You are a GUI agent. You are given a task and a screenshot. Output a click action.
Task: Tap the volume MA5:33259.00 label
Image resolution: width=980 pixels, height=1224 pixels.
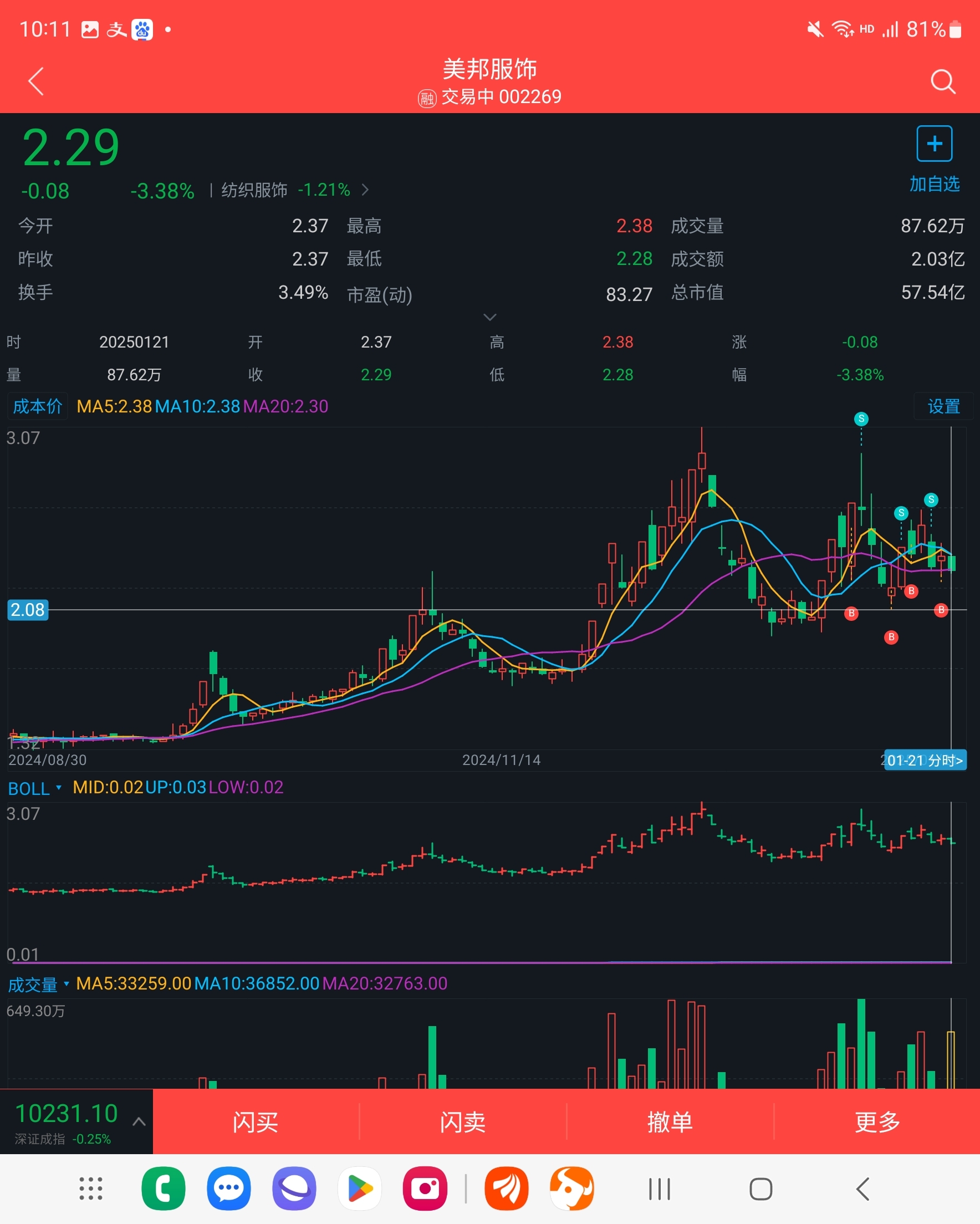click(x=134, y=983)
